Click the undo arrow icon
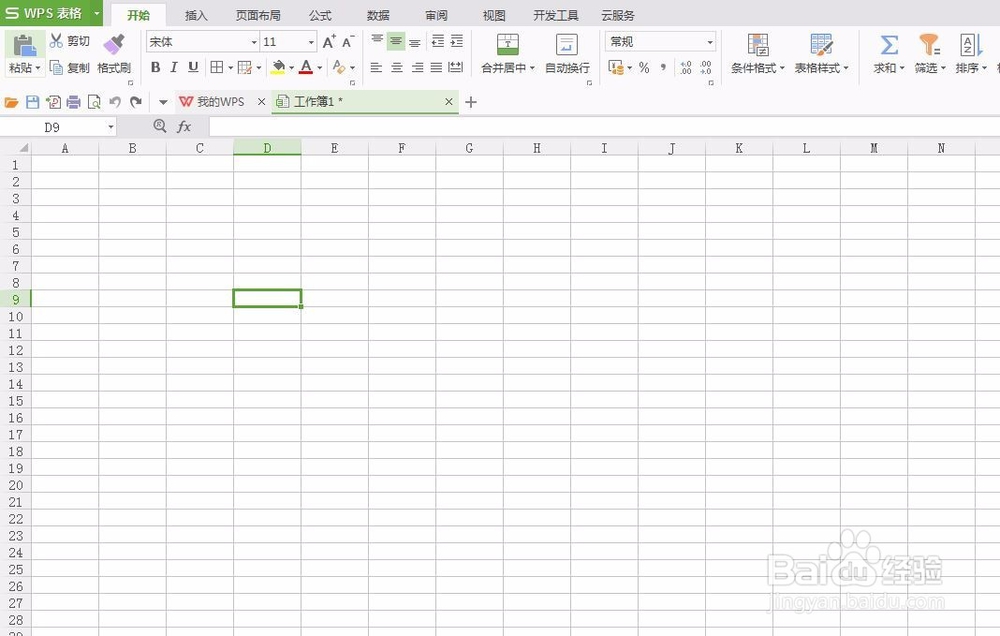Image resolution: width=1000 pixels, height=636 pixels. tap(115, 102)
